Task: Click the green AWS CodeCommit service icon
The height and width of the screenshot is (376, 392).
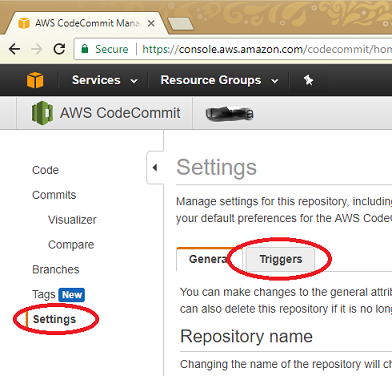Action: pos(42,113)
